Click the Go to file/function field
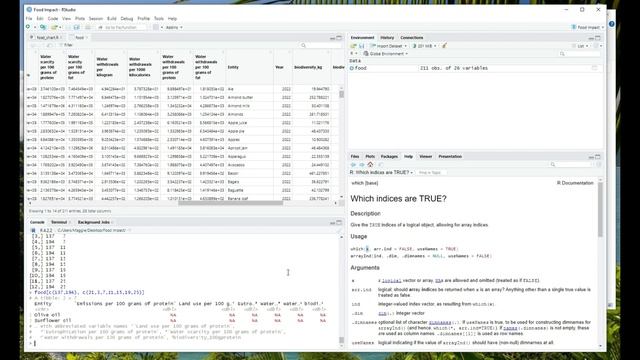Viewport: 640px width, 360px height. (x=121, y=27)
